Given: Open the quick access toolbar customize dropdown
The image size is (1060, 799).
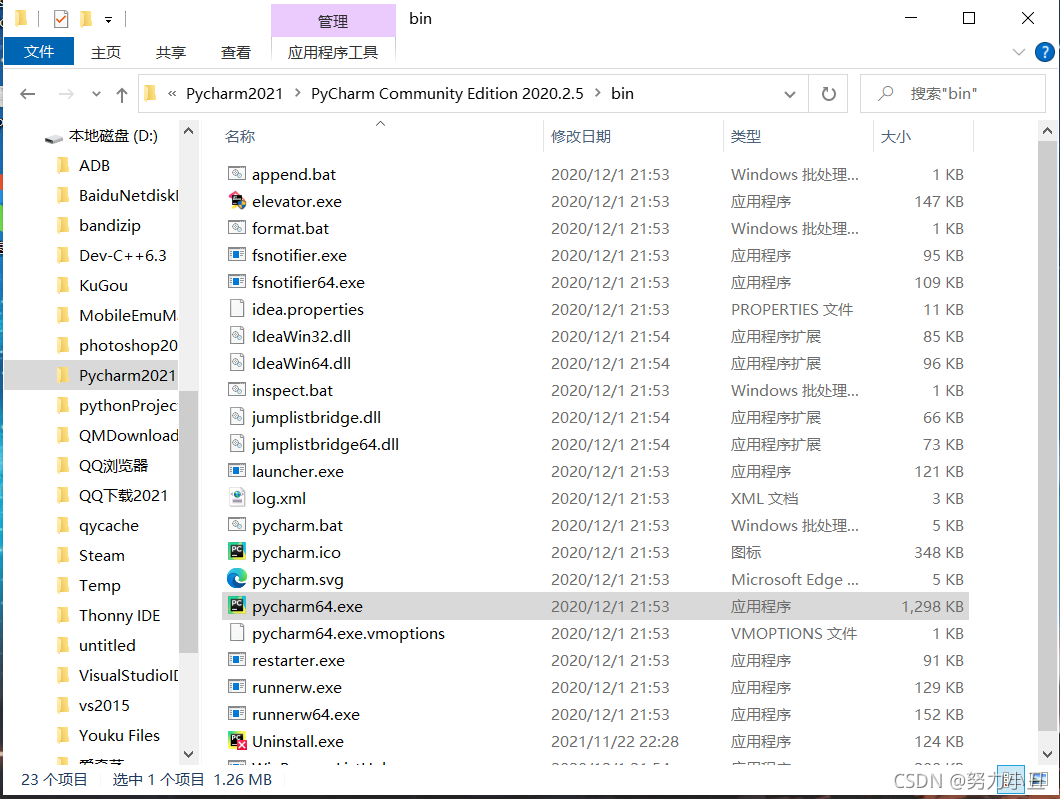Looking at the screenshot, I should [x=108, y=20].
